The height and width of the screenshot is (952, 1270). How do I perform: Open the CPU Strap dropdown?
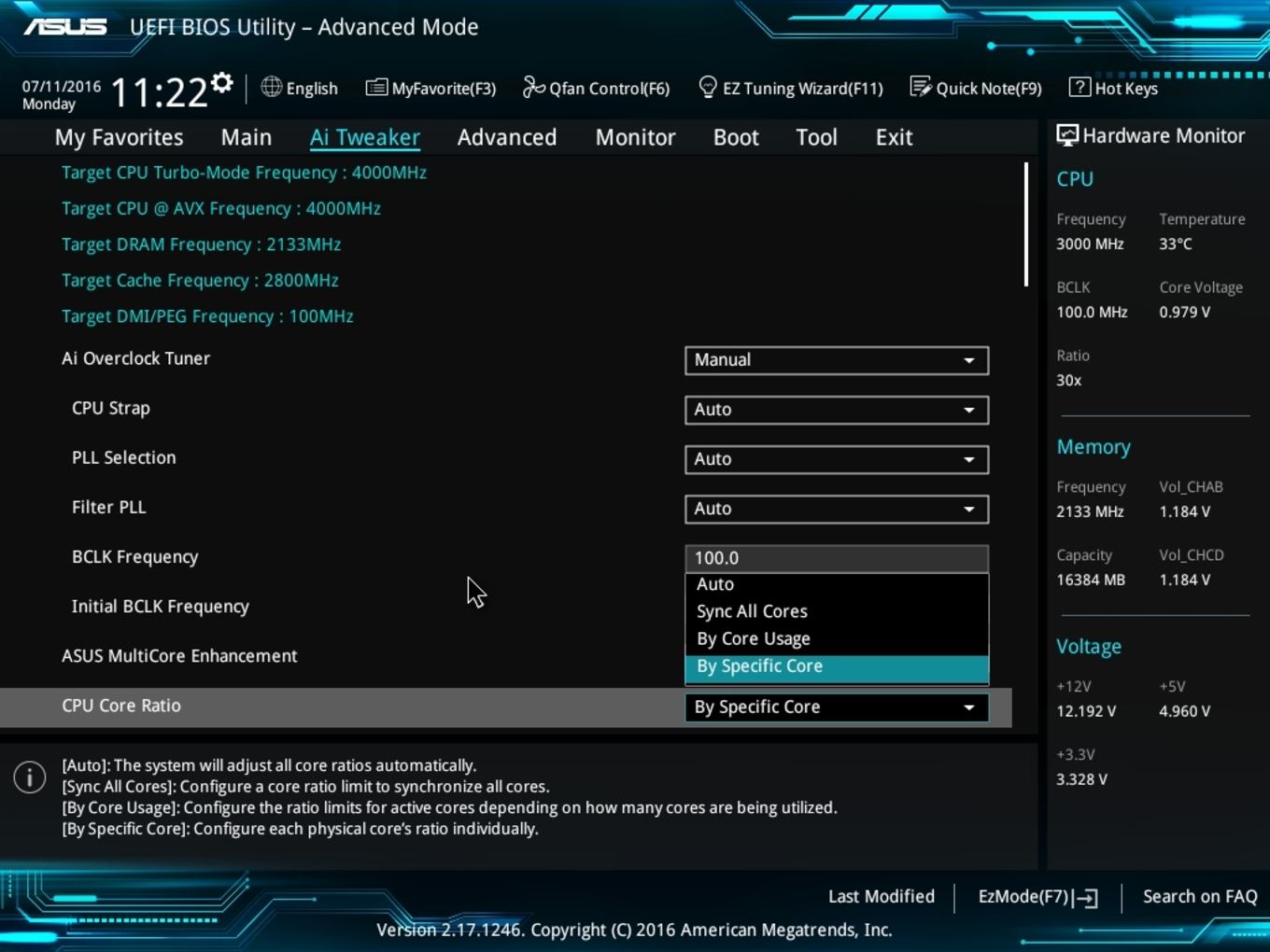[x=837, y=410]
